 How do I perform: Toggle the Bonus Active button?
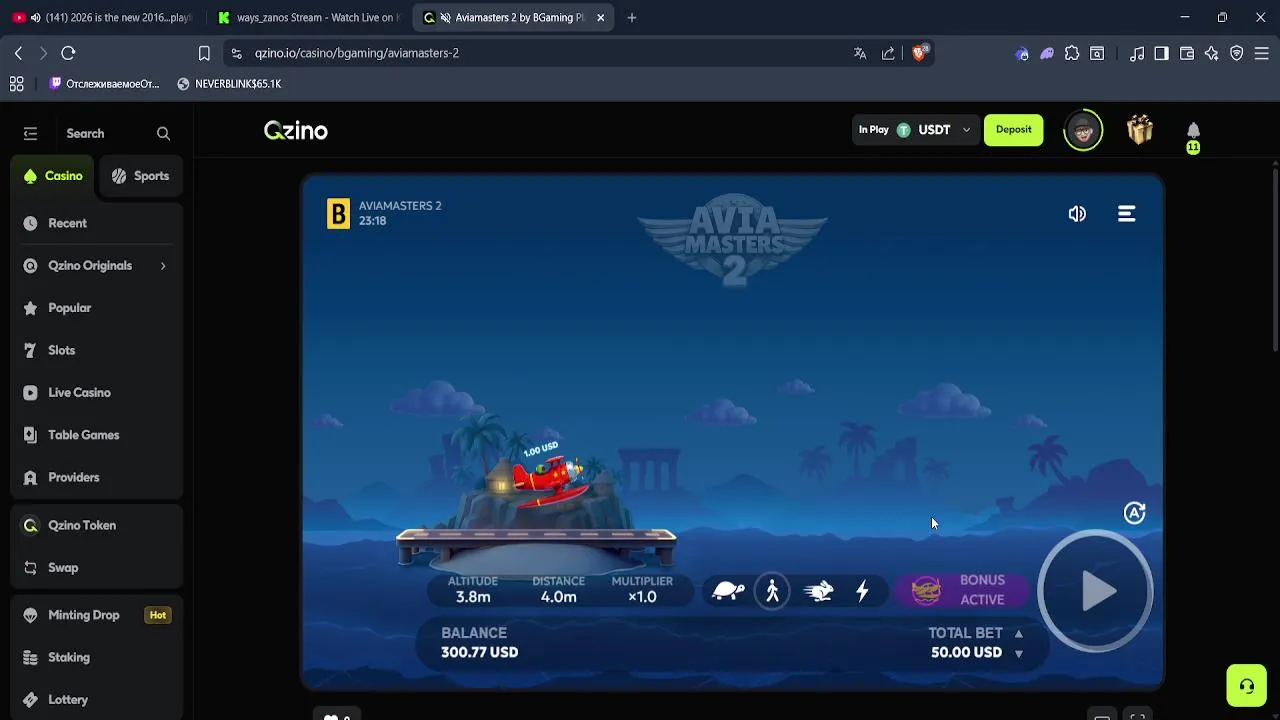point(962,590)
